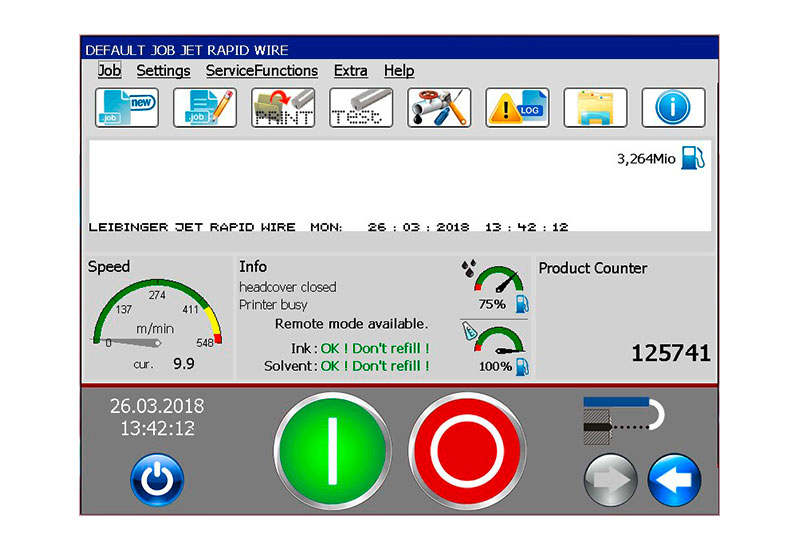Screen dimensions: 800x550
Task: Open the Extra menu
Action: (351, 70)
